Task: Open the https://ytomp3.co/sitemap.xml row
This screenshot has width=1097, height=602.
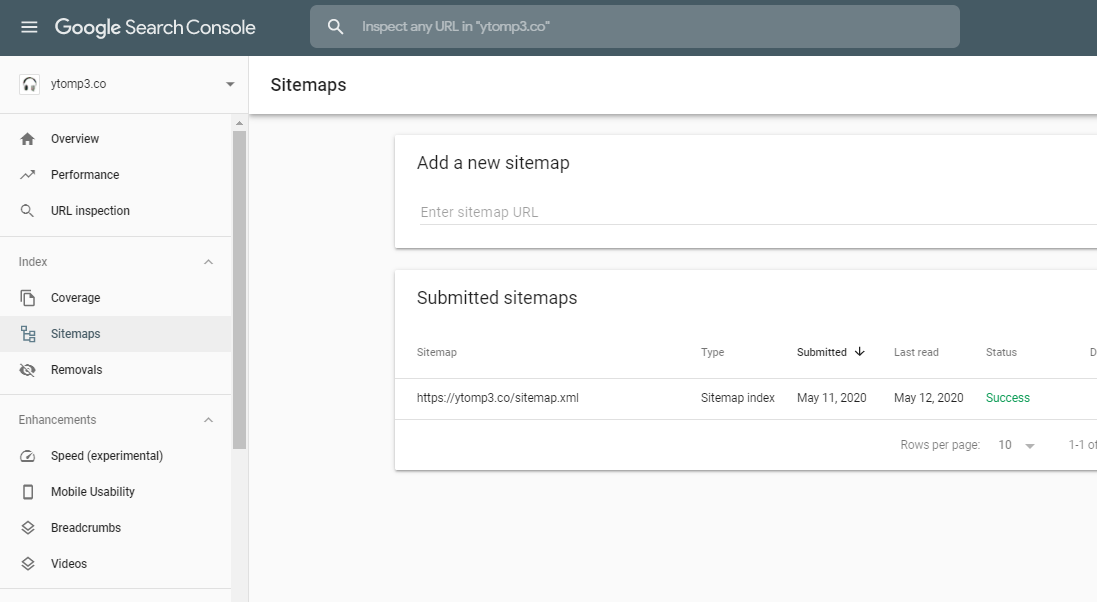Action: [746, 398]
